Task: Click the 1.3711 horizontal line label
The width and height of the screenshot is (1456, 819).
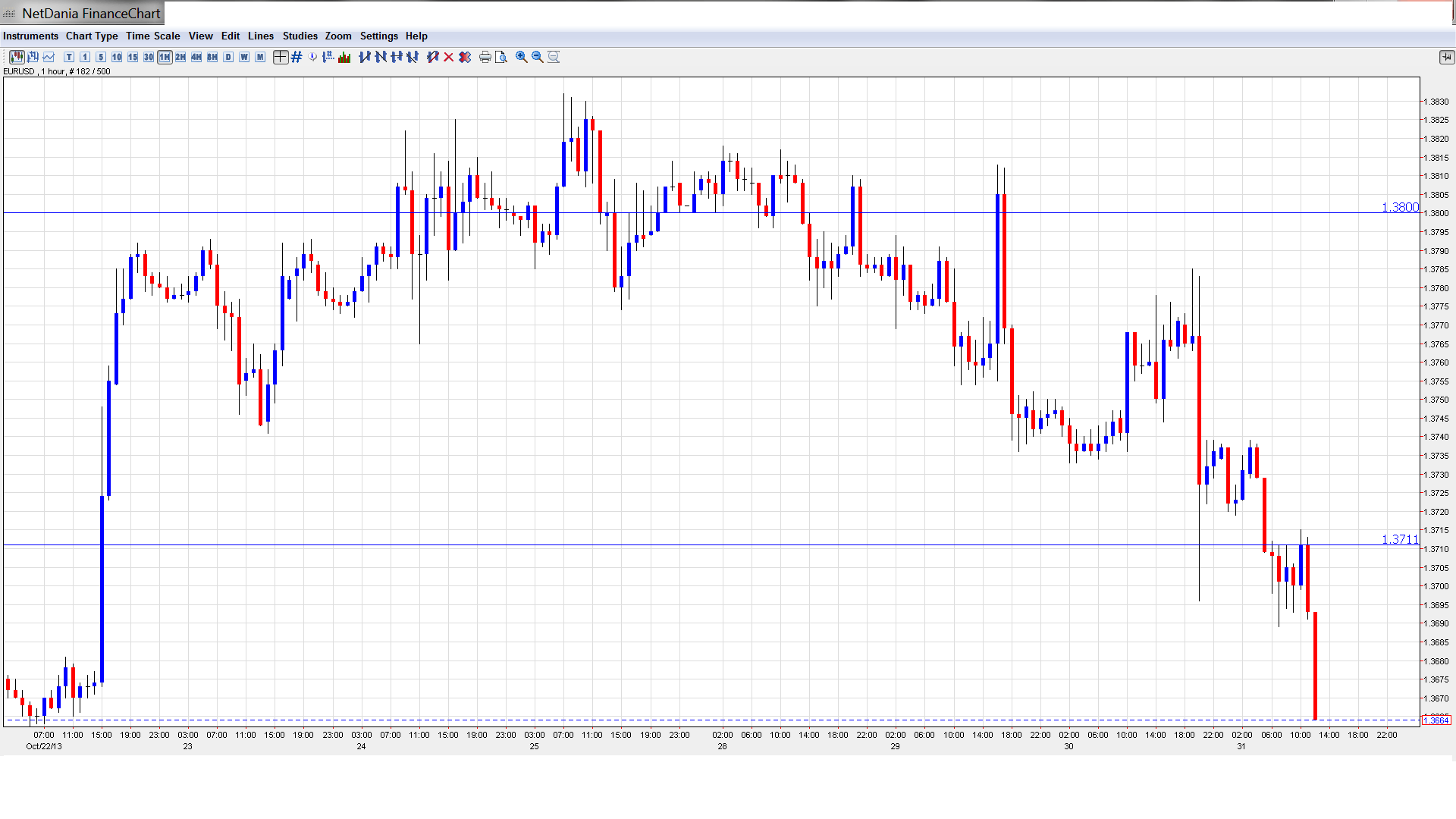Action: pyautogui.click(x=1399, y=539)
